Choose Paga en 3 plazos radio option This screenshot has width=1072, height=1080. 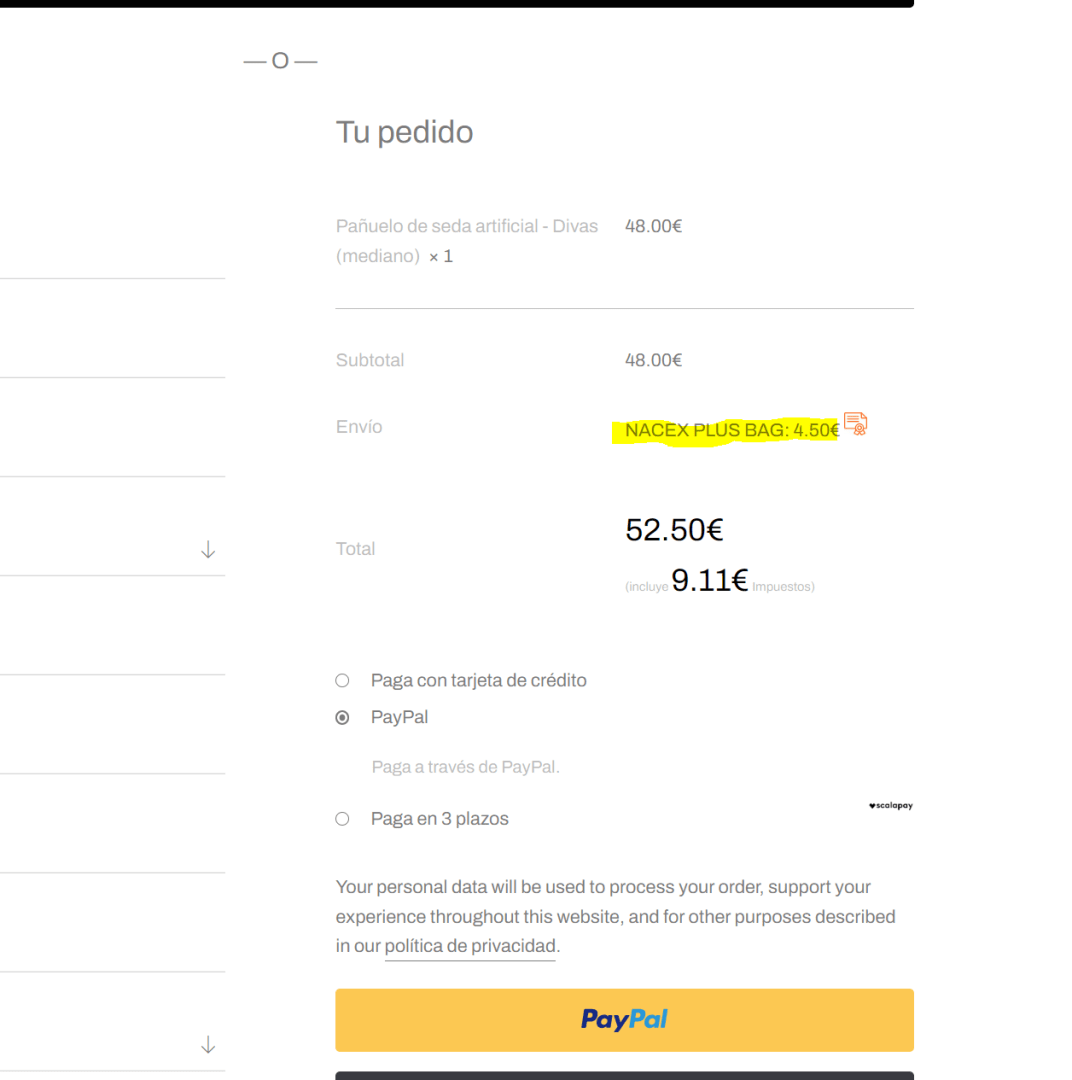click(x=342, y=819)
